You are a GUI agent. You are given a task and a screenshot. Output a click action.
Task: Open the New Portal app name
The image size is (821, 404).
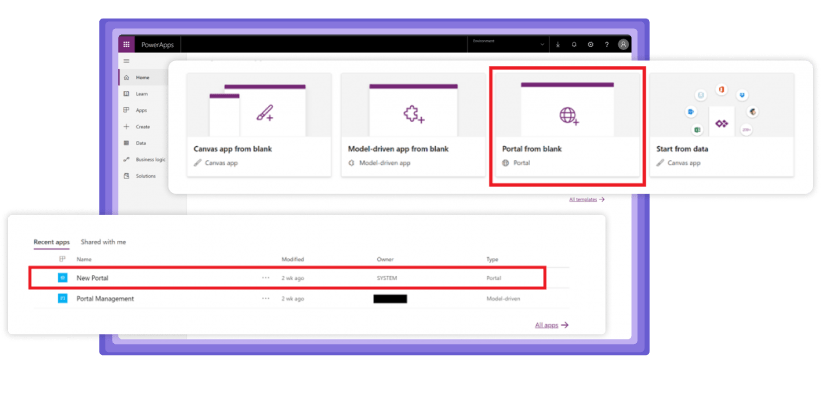[x=93, y=278]
